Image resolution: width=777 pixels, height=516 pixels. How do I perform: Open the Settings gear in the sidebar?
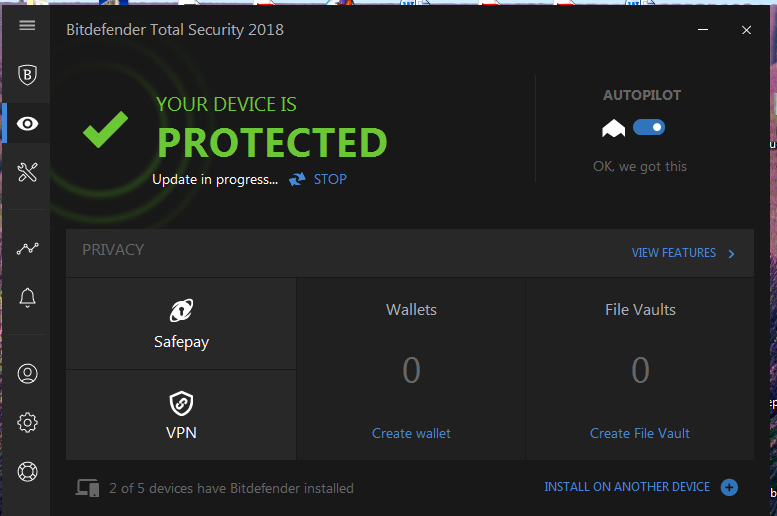coord(27,422)
